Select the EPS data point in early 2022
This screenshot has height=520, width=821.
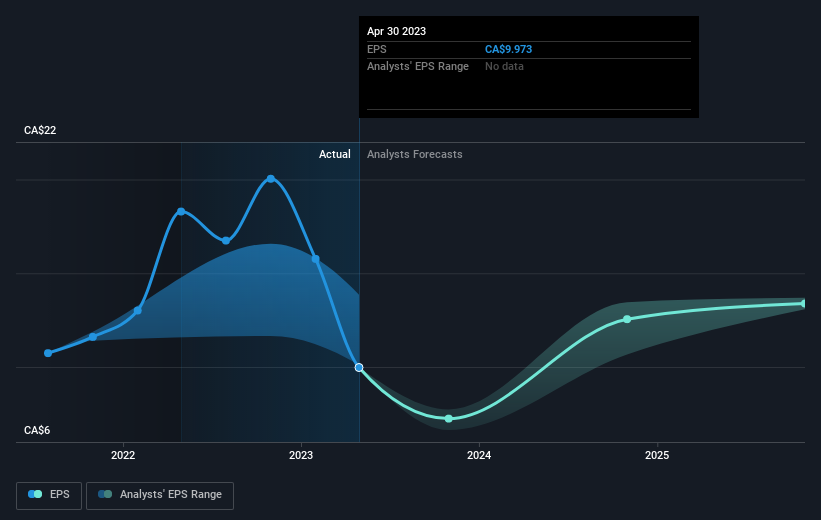(x=138, y=311)
